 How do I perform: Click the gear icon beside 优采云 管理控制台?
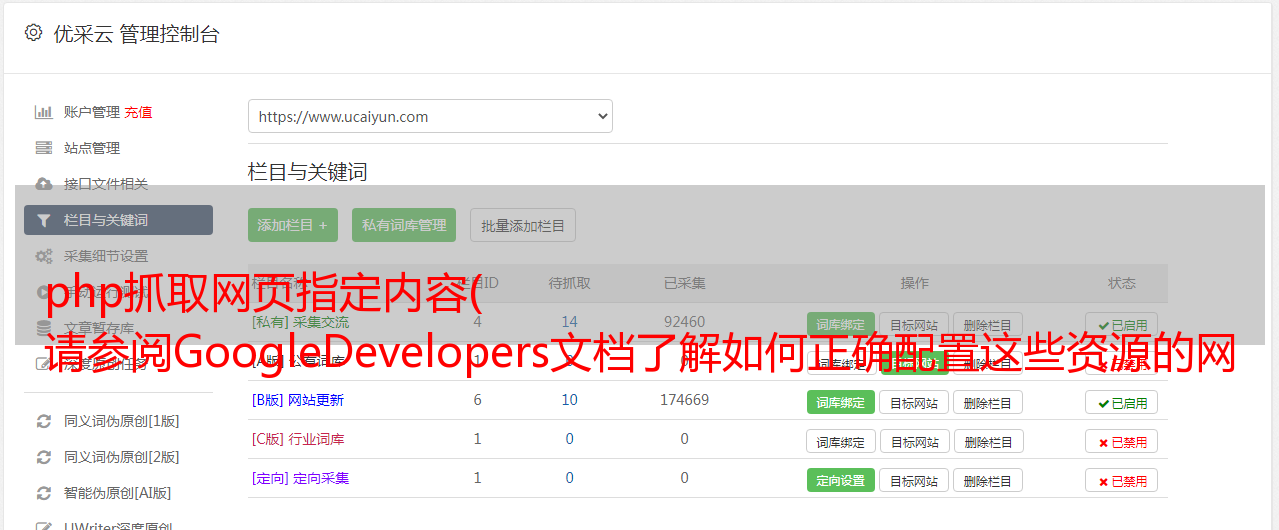pyautogui.click(x=34, y=33)
